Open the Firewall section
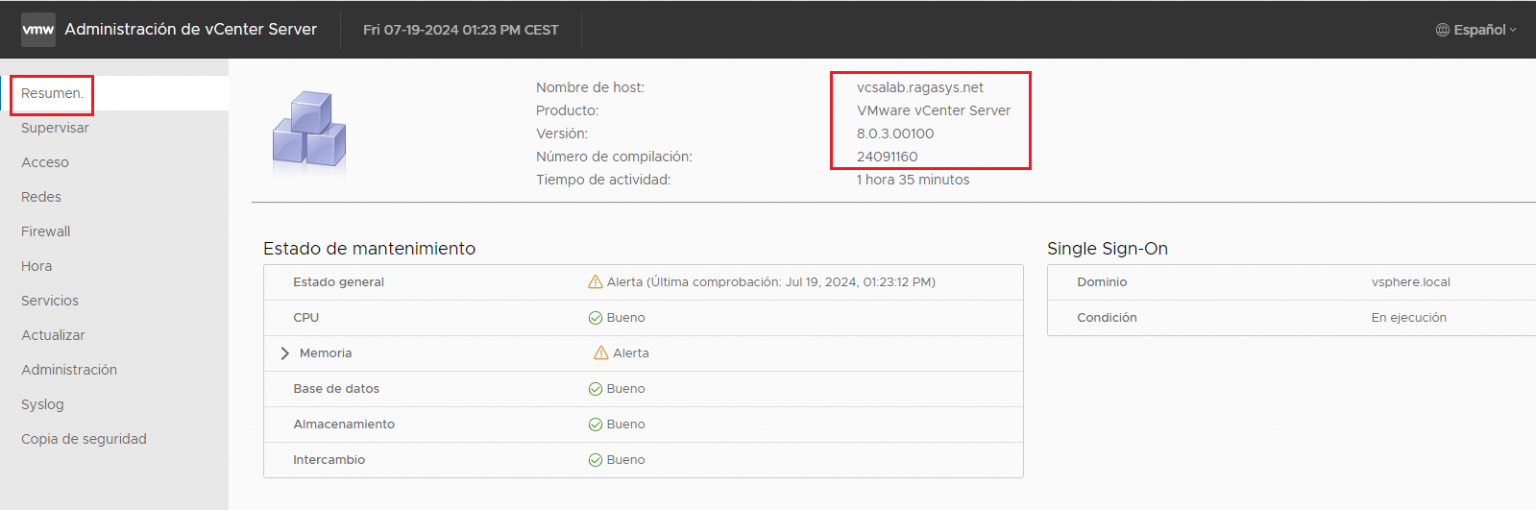The width and height of the screenshot is (1536, 510). tap(46, 231)
